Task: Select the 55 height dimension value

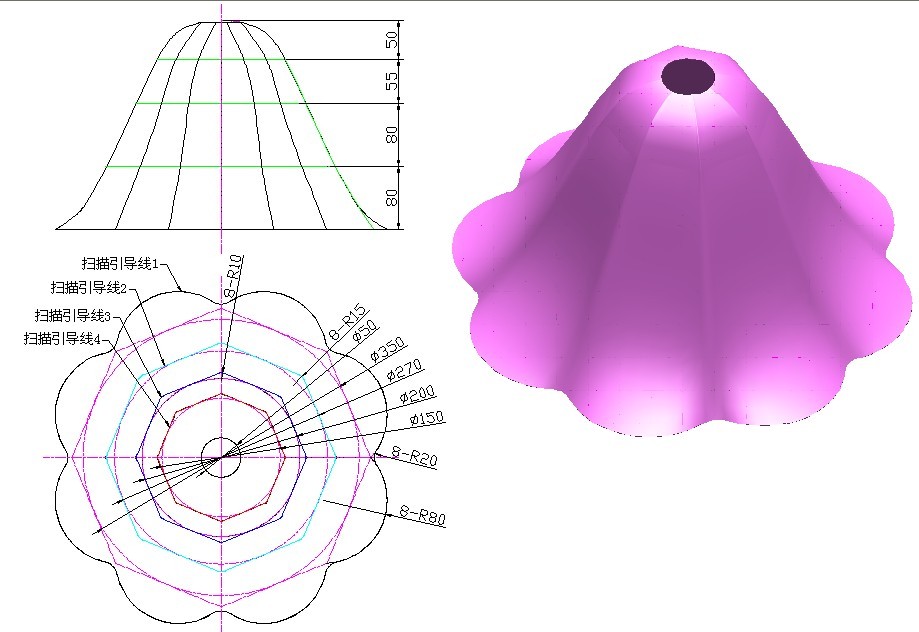Action: 392,81
